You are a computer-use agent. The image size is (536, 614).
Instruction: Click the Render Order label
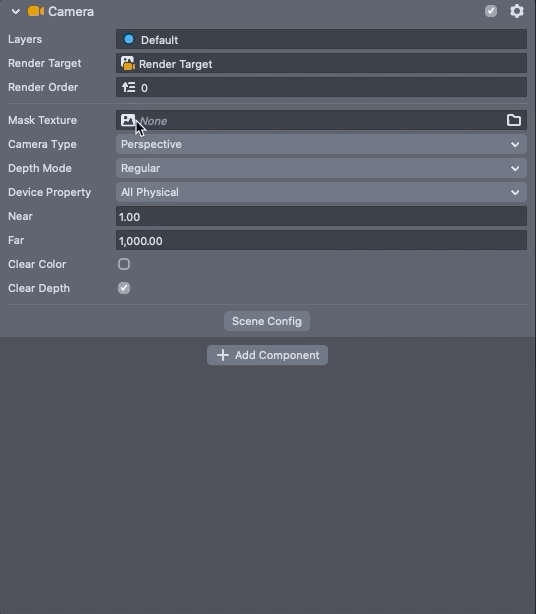coord(43,87)
